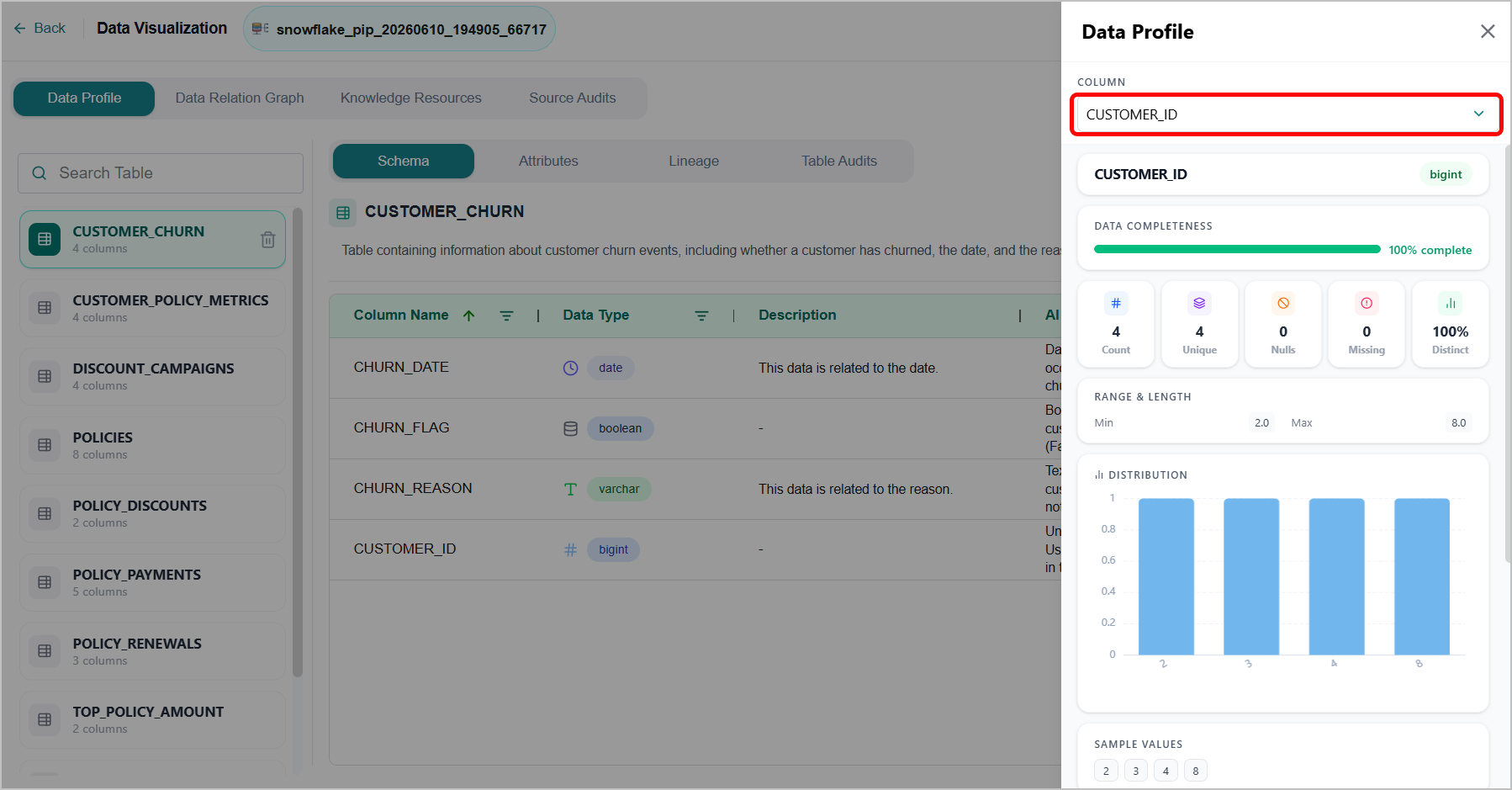Image resolution: width=1512 pixels, height=790 pixels.
Task: Click the database icon for boolean type
Action: pyautogui.click(x=570, y=428)
